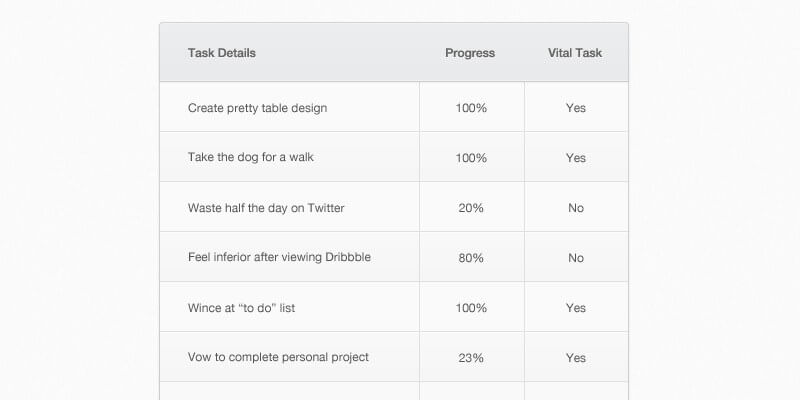Click 100% progress for pretty table design
Screen dimensions: 800x400
[x=471, y=108]
